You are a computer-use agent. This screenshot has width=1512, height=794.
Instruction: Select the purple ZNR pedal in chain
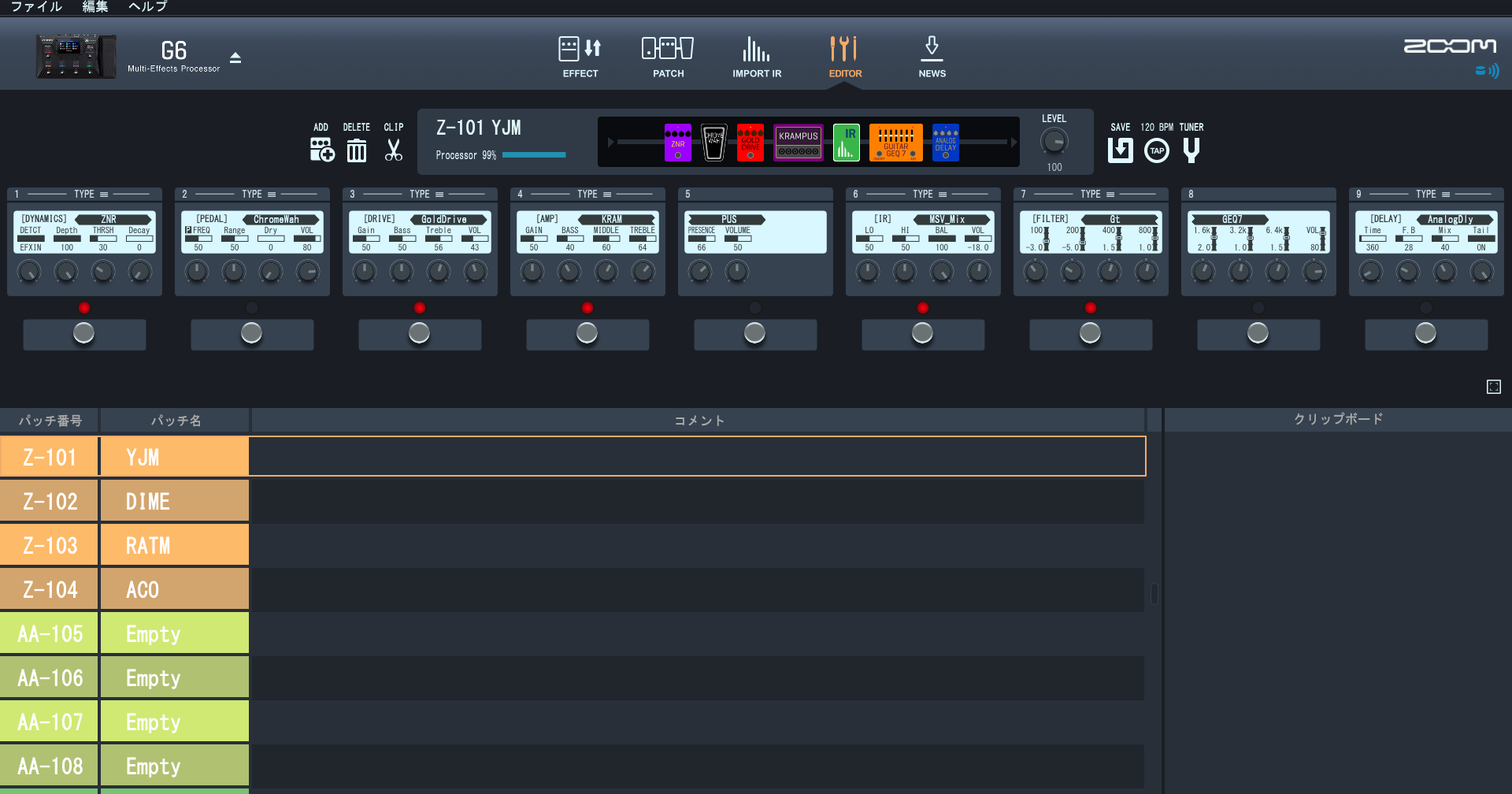pyautogui.click(x=677, y=143)
